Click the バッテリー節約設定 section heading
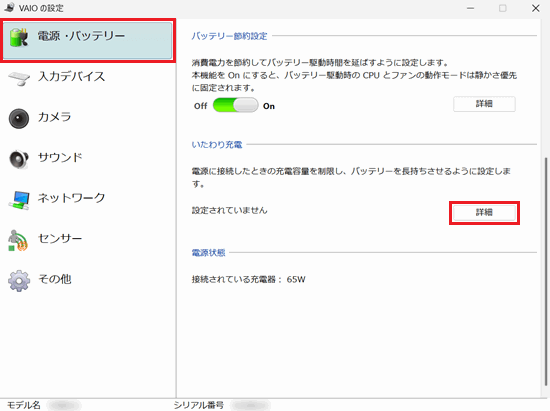Image resolution: width=550 pixels, height=411 pixels. (x=229, y=36)
